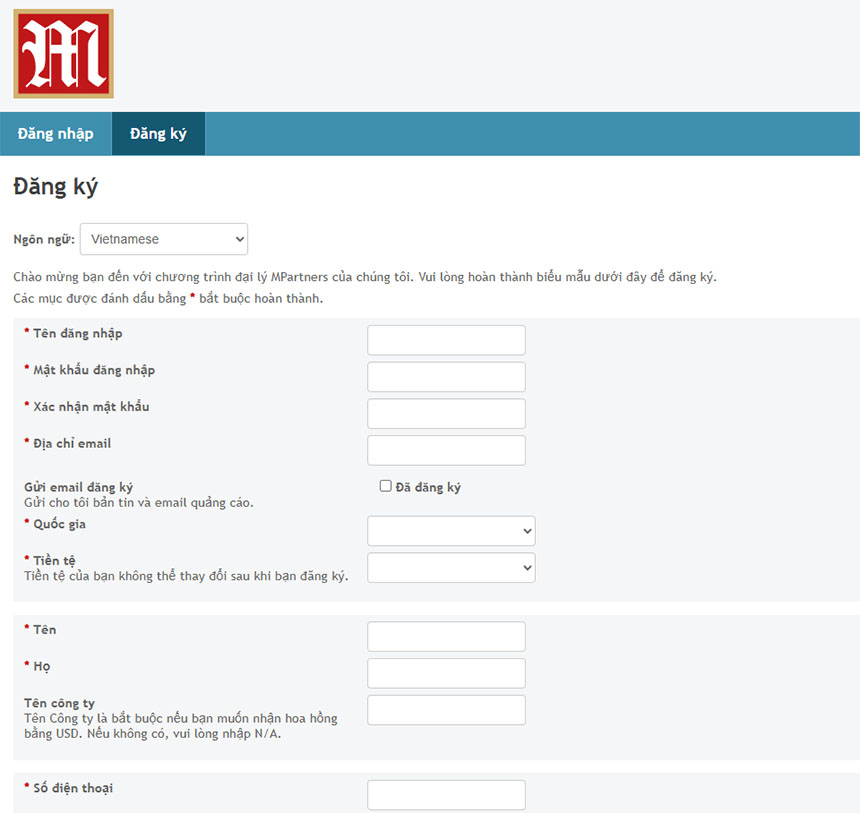The height and width of the screenshot is (813, 860).
Task: Click the red M logo
Action: [x=64, y=54]
